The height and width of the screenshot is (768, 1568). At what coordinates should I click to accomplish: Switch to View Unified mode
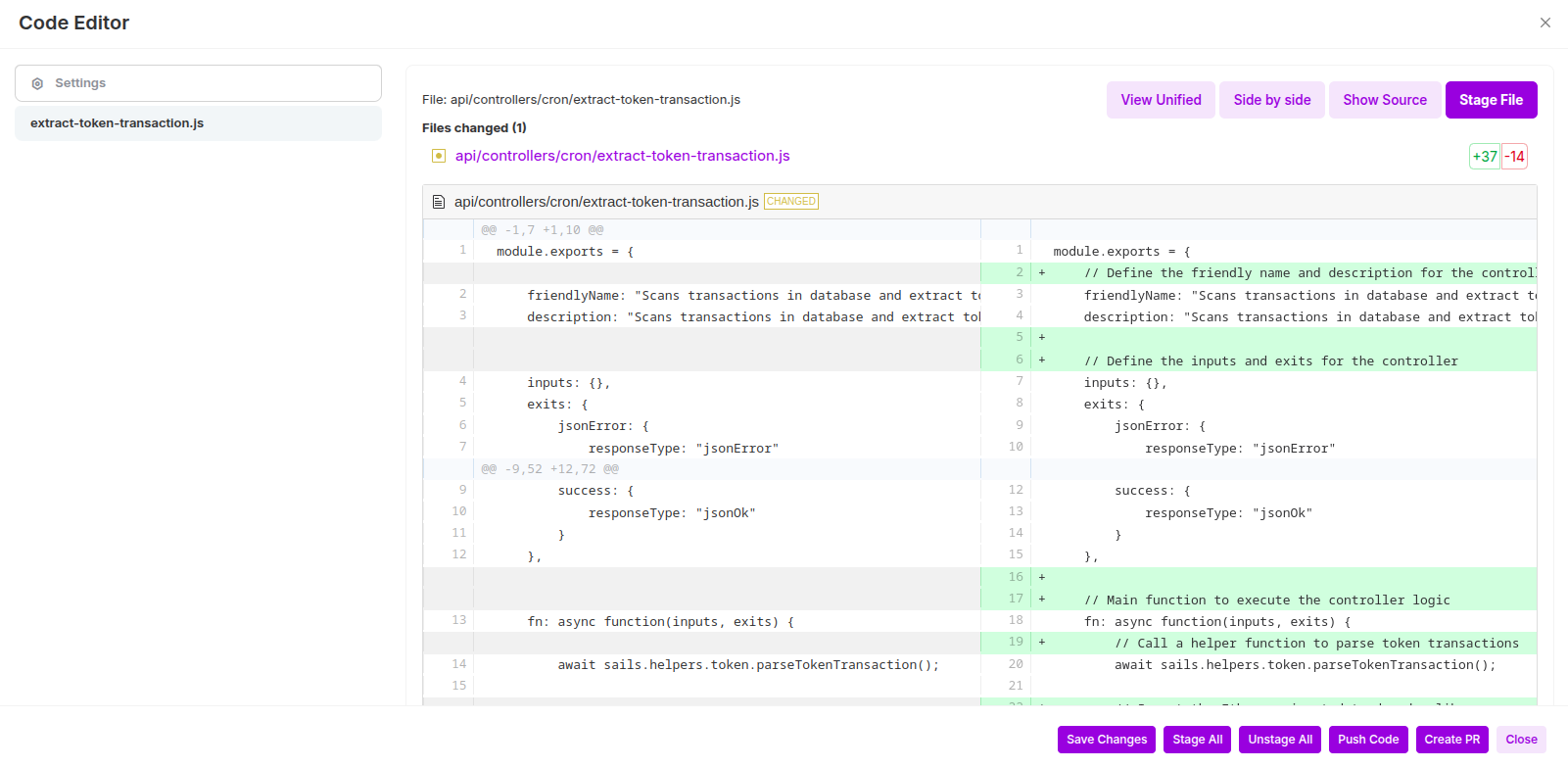[1161, 100]
